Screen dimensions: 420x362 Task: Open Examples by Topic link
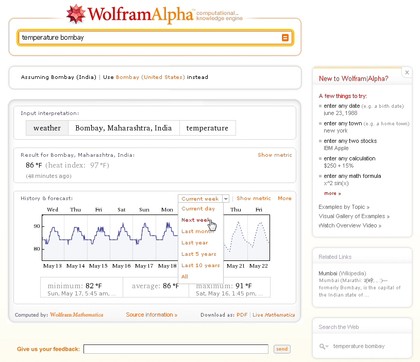(344, 207)
